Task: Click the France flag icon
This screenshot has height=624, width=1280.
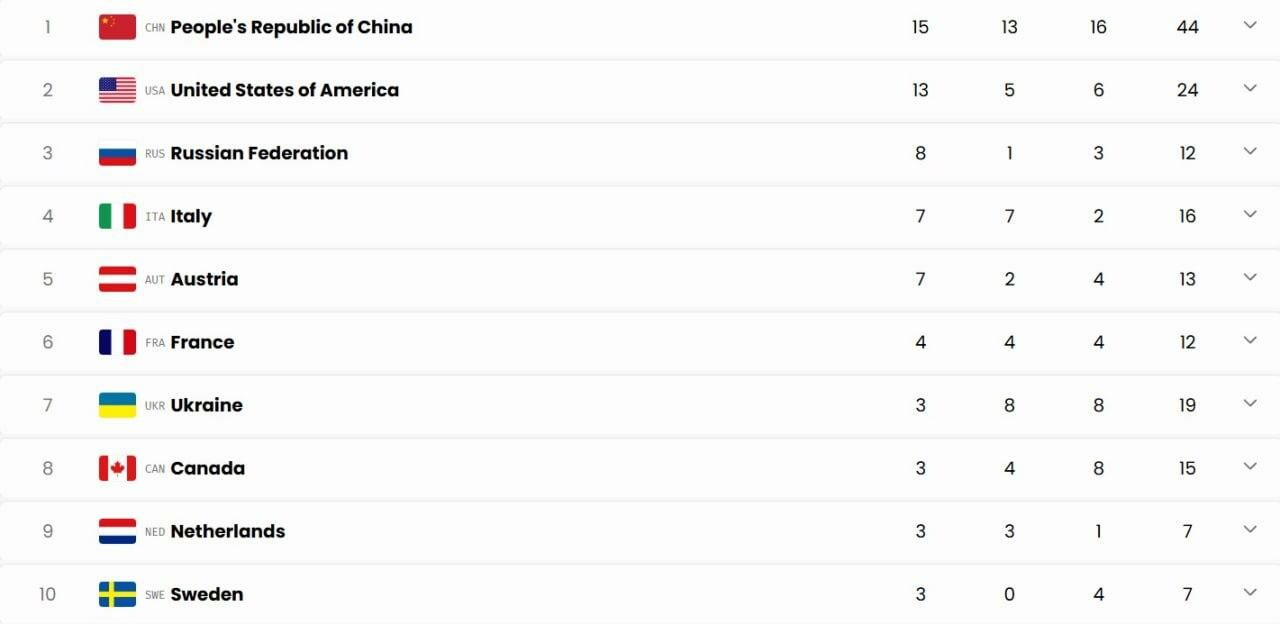Action: 117,342
